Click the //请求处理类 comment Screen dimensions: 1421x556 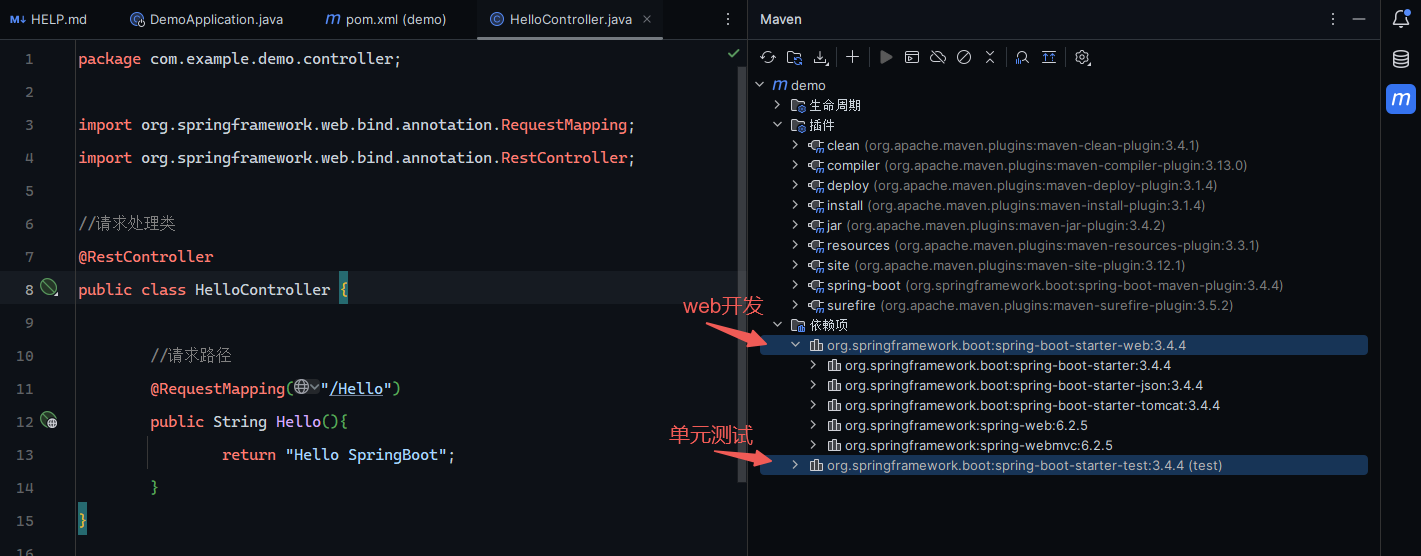[x=127, y=224]
